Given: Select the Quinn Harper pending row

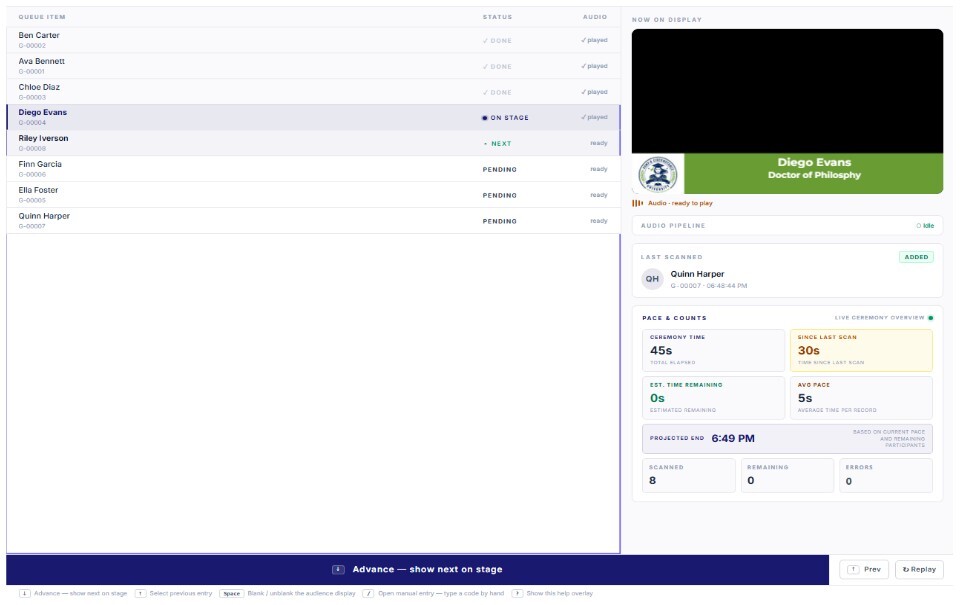Looking at the screenshot, I should (x=313, y=221).
